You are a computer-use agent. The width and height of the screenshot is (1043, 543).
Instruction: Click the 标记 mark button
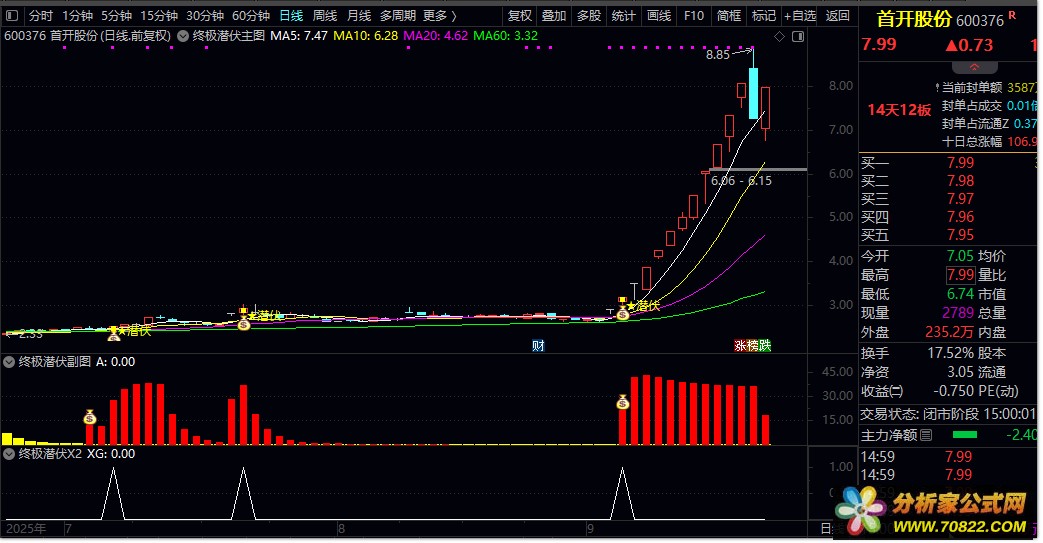coord(764,15)
